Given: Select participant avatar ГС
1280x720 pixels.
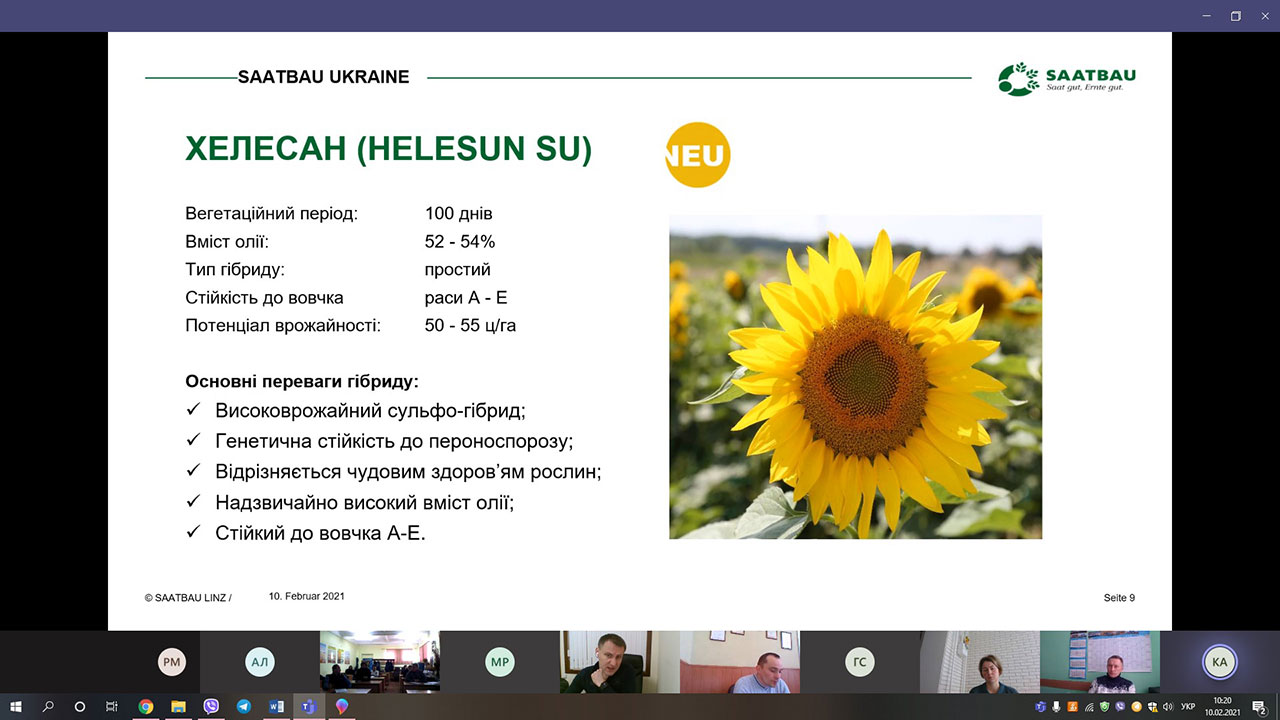Looking at the screenshot, I should [859, 661].
